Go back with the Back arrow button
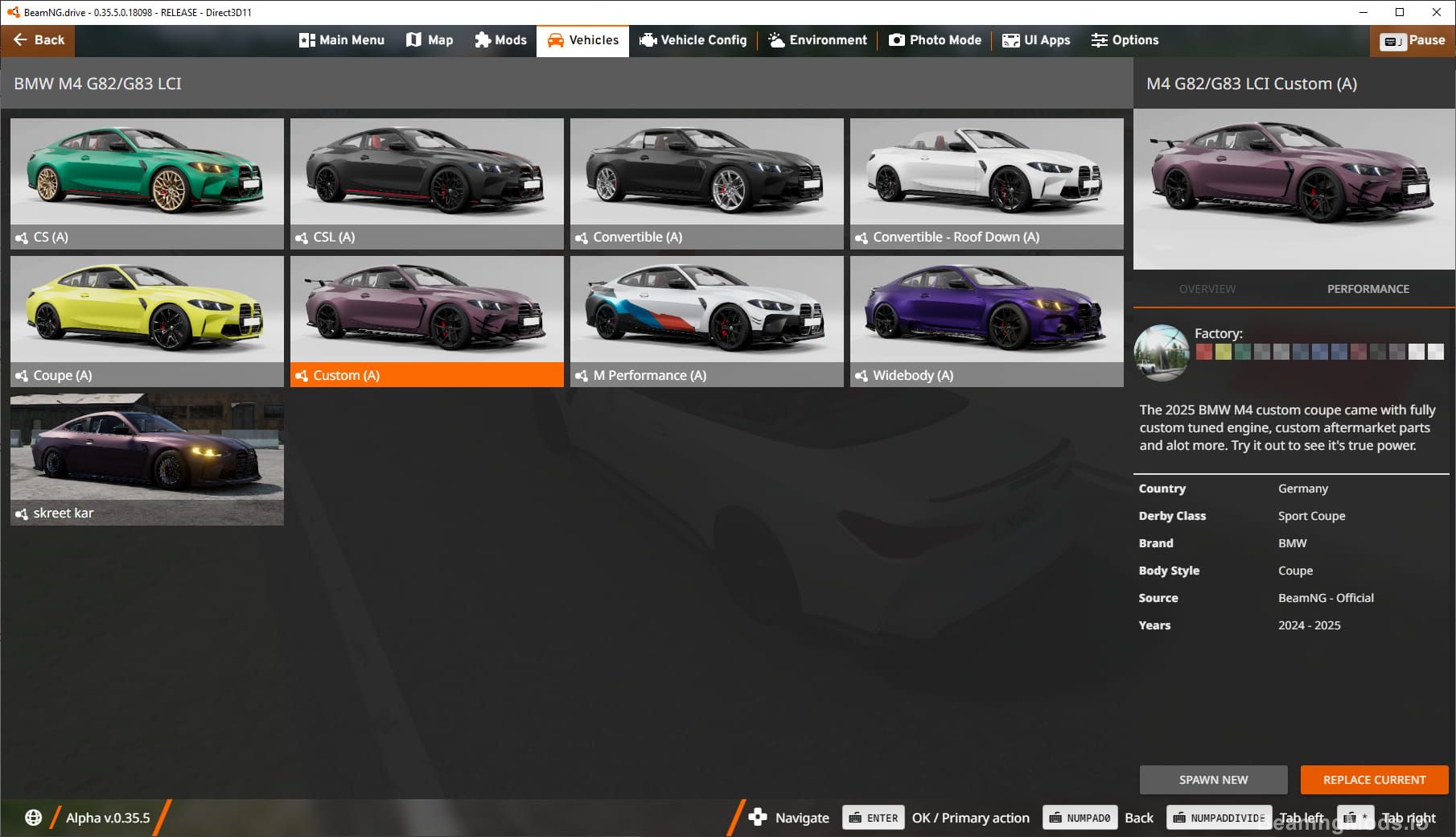The height and width of the screenshot is (837, 1456). coord(38,40)
